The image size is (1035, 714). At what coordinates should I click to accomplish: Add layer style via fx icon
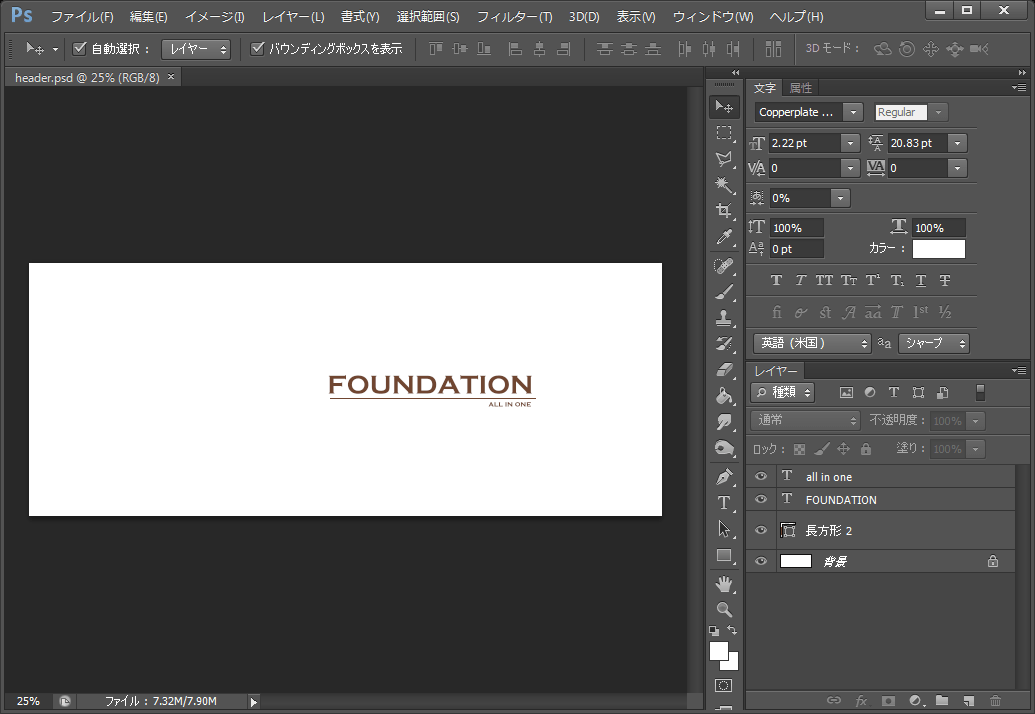pos(861,701)
